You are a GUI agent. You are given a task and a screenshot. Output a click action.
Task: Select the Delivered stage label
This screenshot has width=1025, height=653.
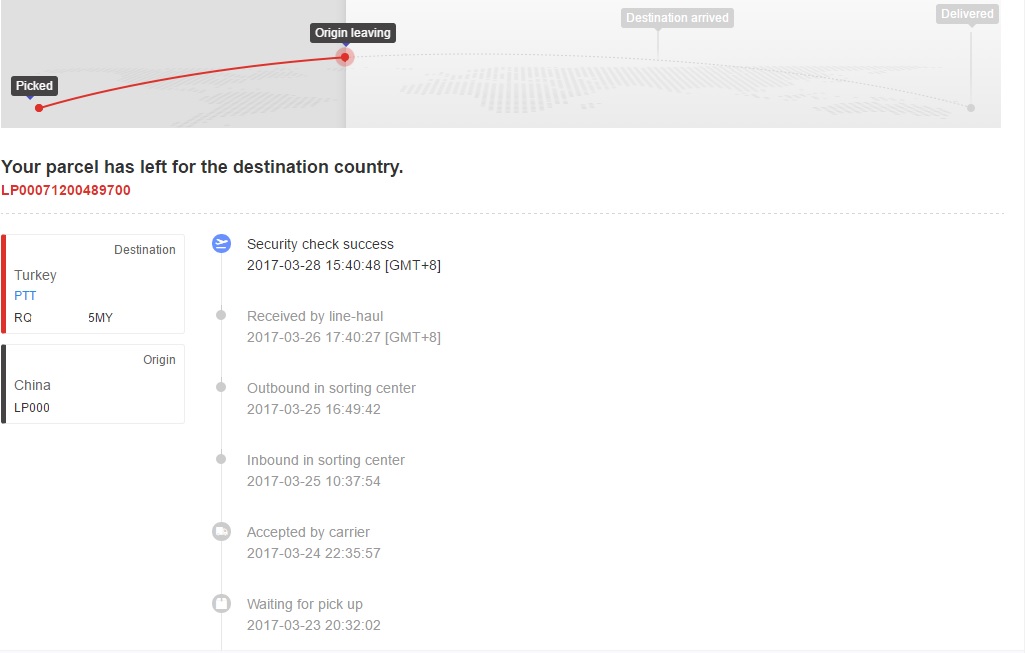pos(967,14)
